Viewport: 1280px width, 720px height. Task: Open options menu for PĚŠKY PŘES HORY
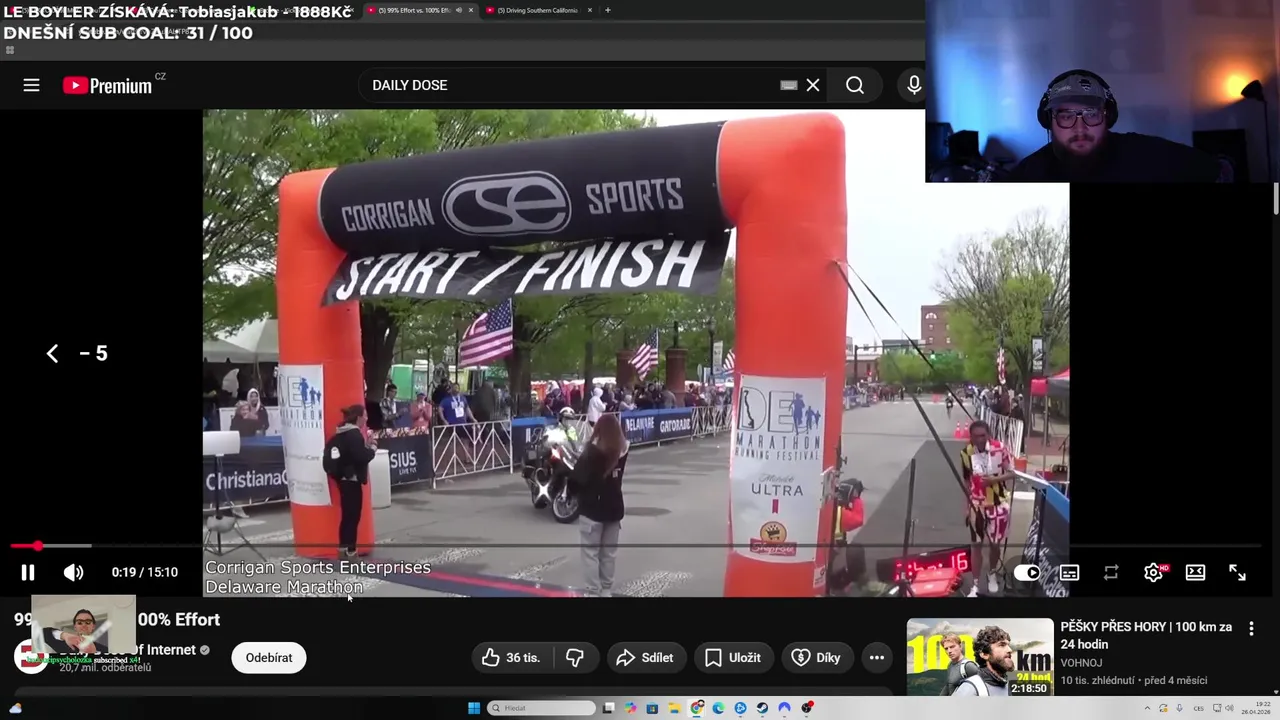[x=1251, y=629]
